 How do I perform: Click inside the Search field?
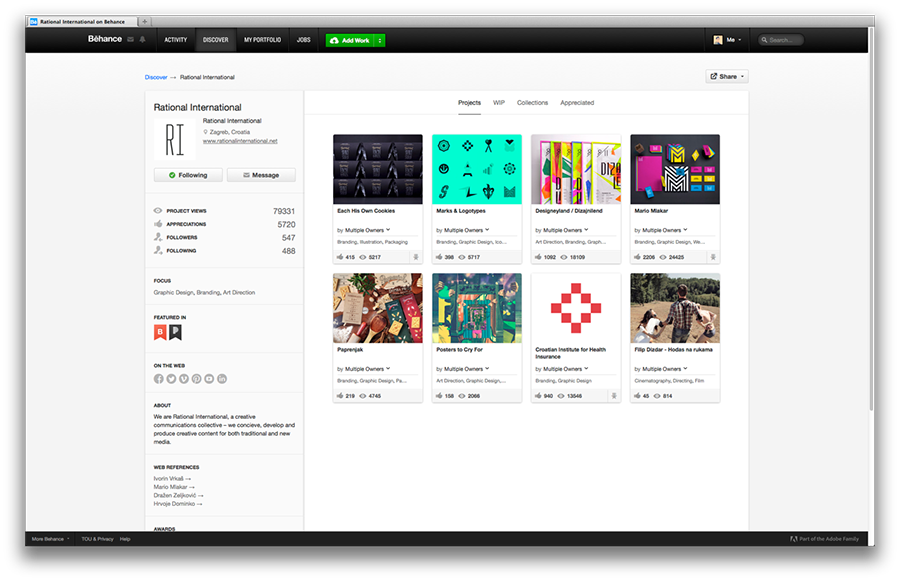pyautogui.click(x=781, y=40)
